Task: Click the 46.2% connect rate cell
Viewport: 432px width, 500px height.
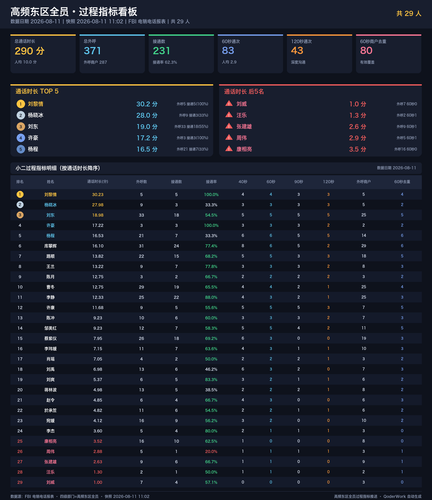Action: 211,370
